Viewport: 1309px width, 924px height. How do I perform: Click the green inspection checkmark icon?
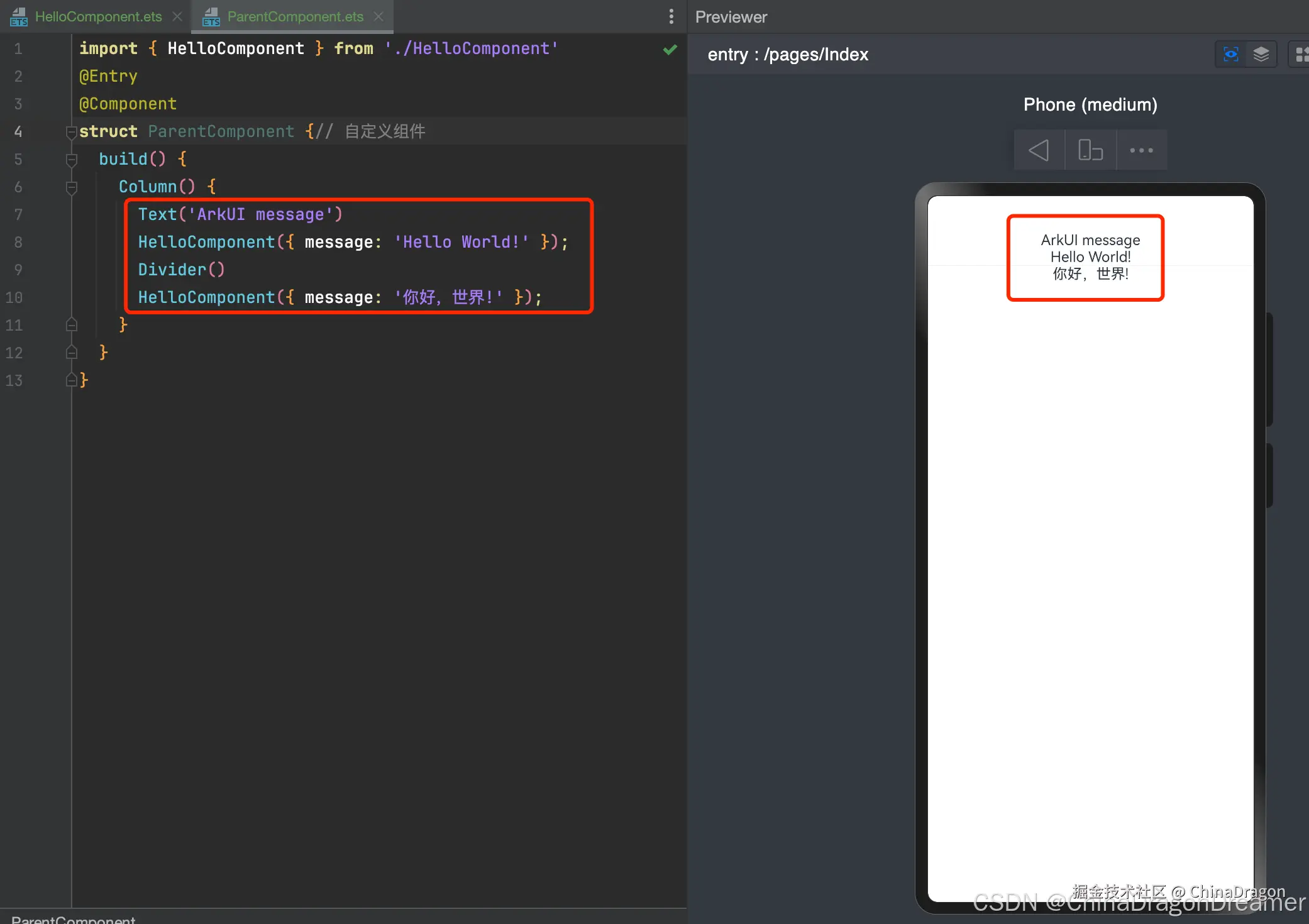pyautogui.click(x=670, y=49)
